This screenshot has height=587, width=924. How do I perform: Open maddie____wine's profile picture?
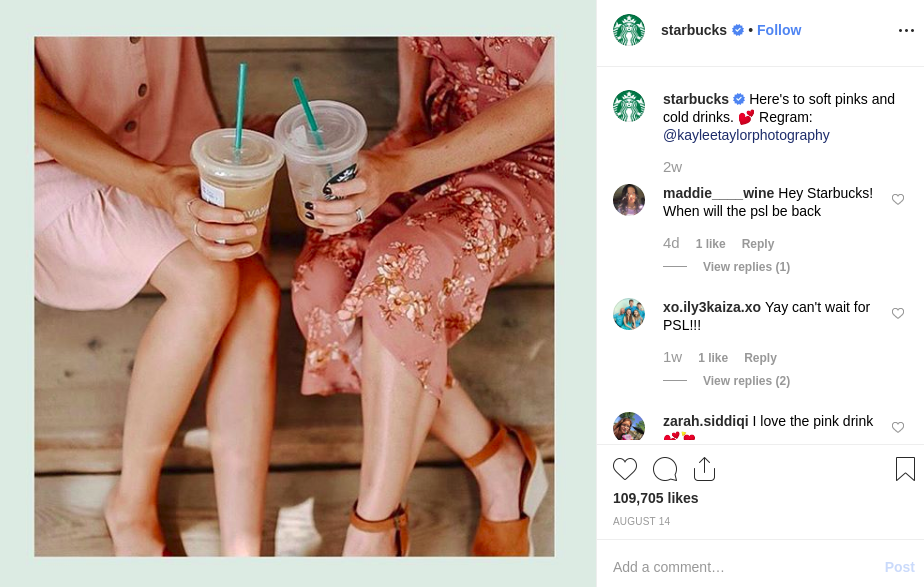tap(629, 200)
